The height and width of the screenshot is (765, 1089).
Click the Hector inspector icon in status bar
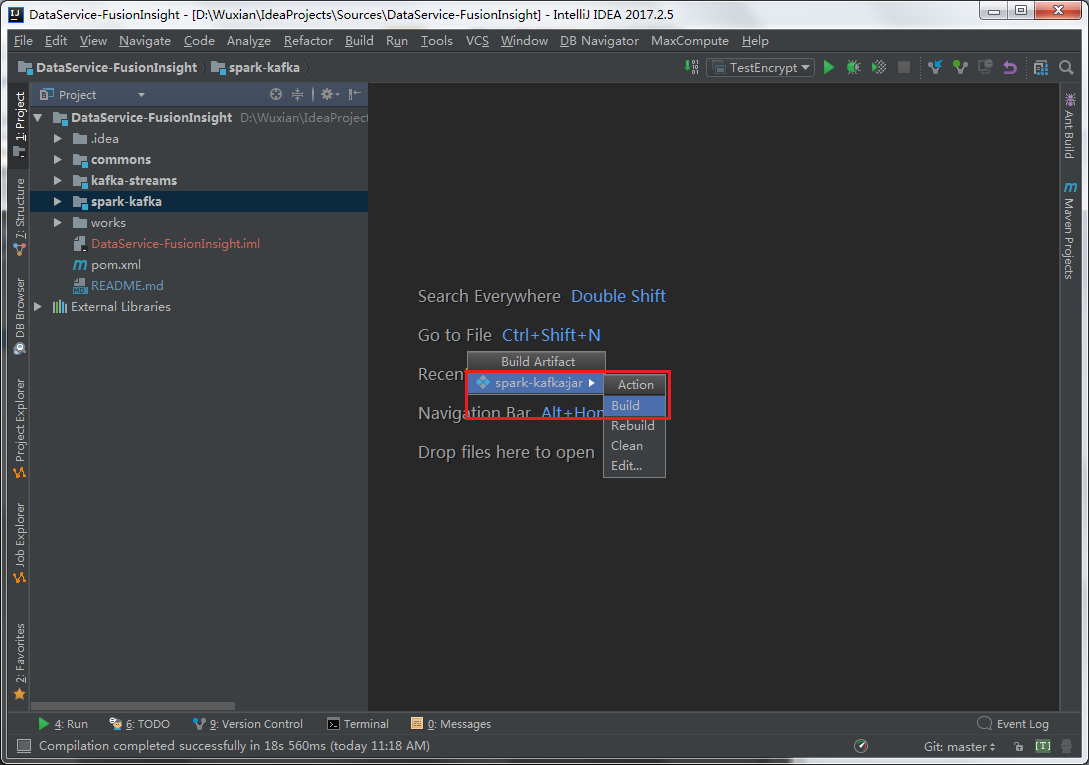pos(1066,746)
